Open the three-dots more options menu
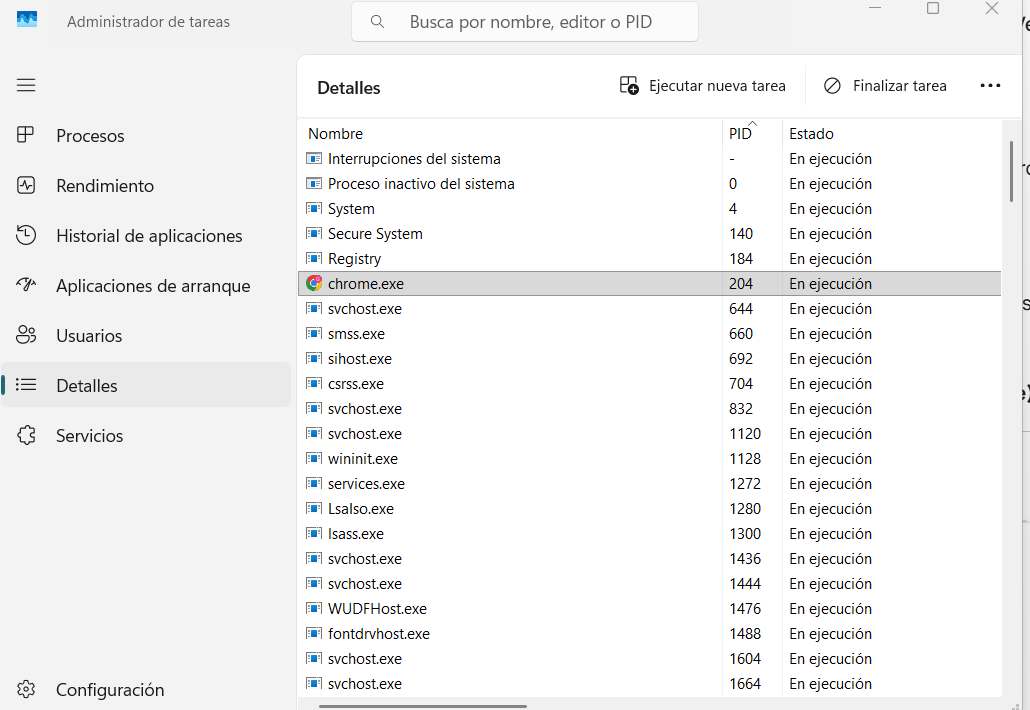Viewport: 1030px width, 710px height. pos(990,86)
